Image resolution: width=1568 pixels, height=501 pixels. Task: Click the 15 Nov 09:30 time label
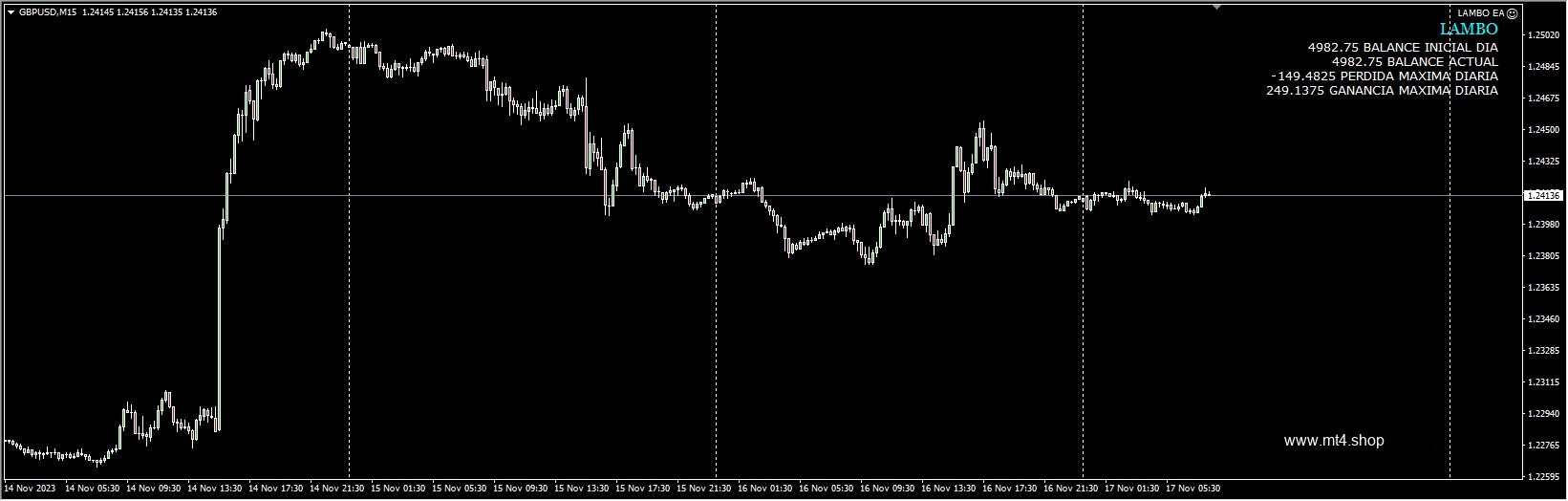(x=520, y=488)
